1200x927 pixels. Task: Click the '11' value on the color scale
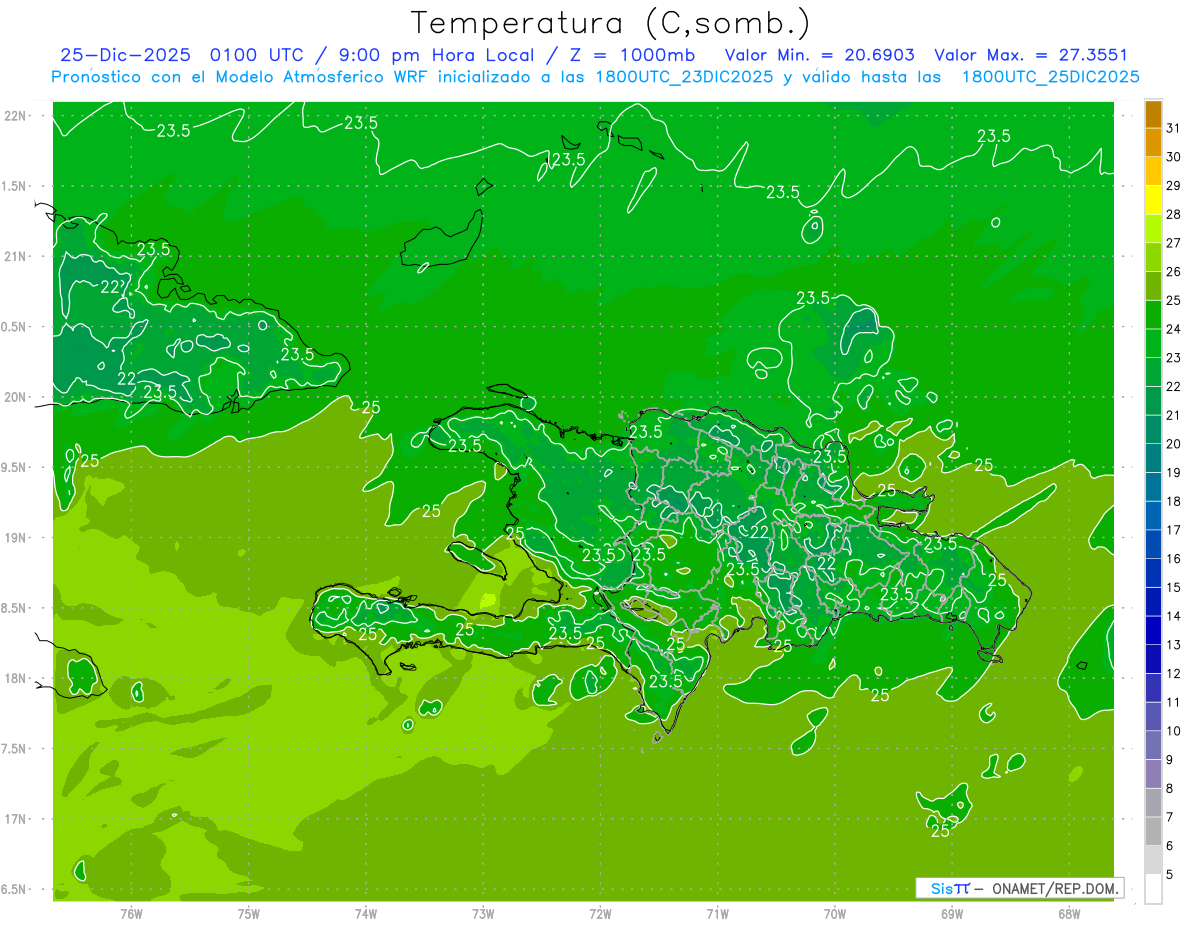[1174, 702]
